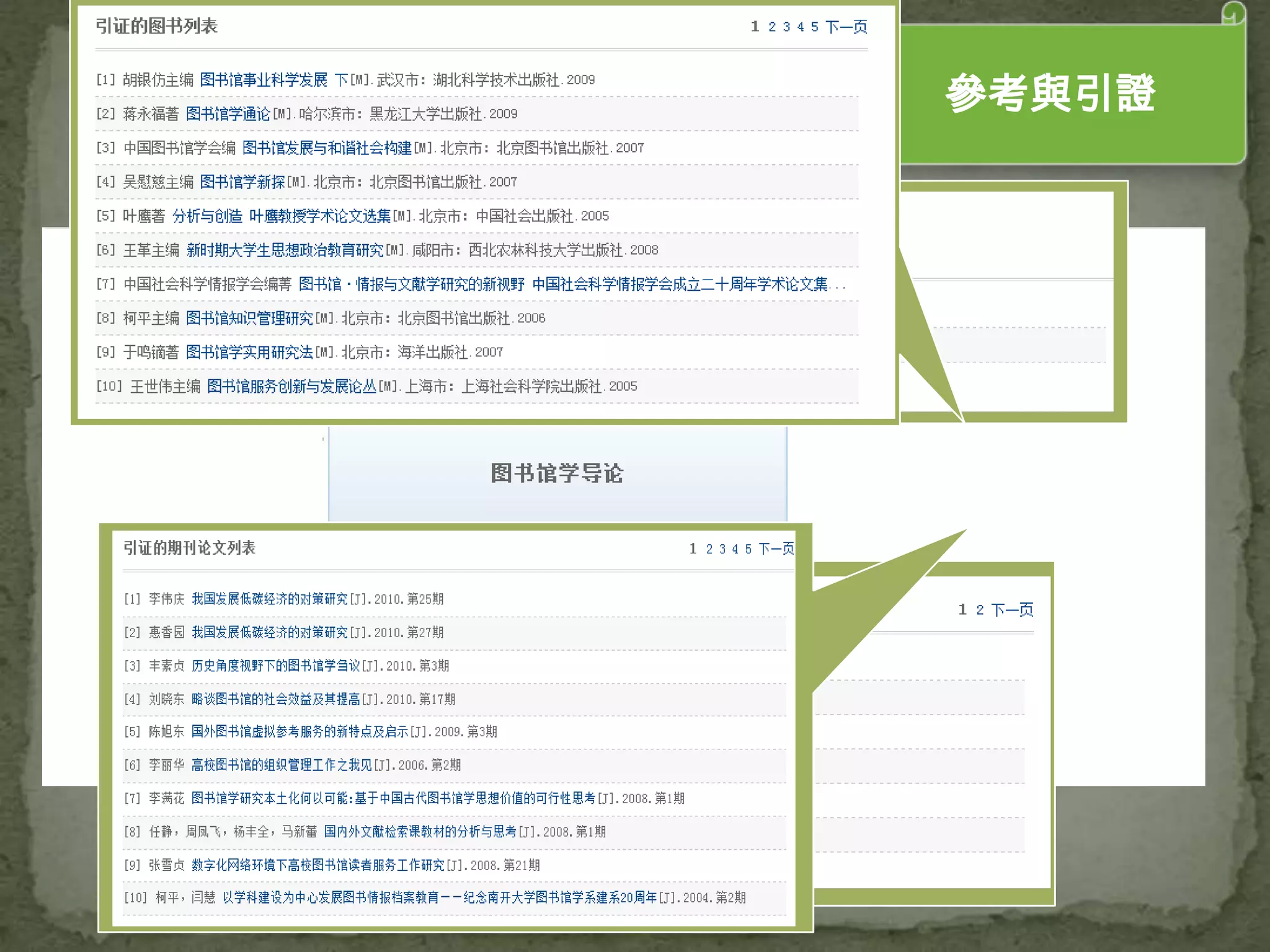The width and height of the screenshot is (1270, 952).
Task: Click 下一页 in the journal article list
Action: click(x=776, y=549)
